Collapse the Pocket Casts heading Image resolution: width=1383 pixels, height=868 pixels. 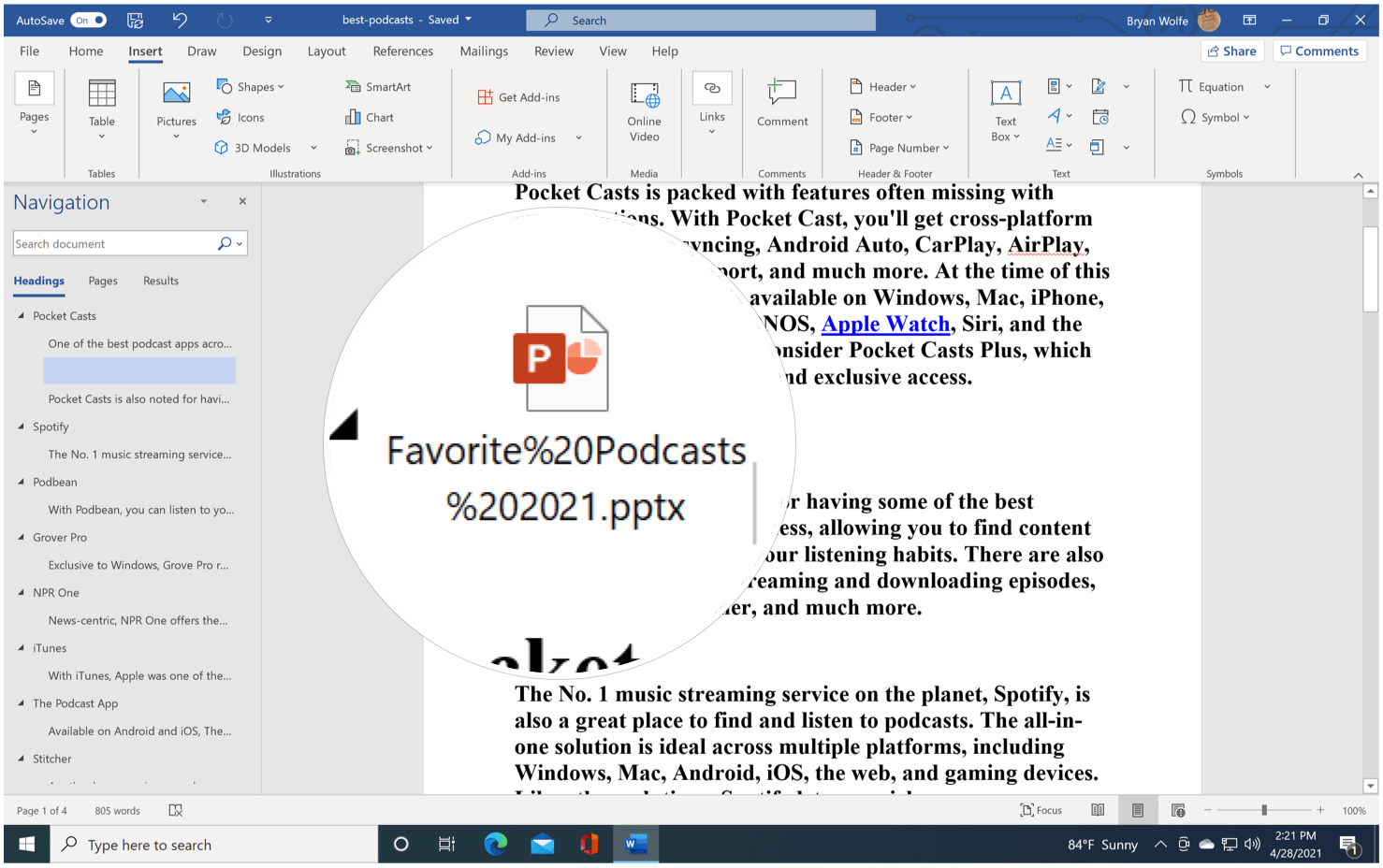[21, 315]
